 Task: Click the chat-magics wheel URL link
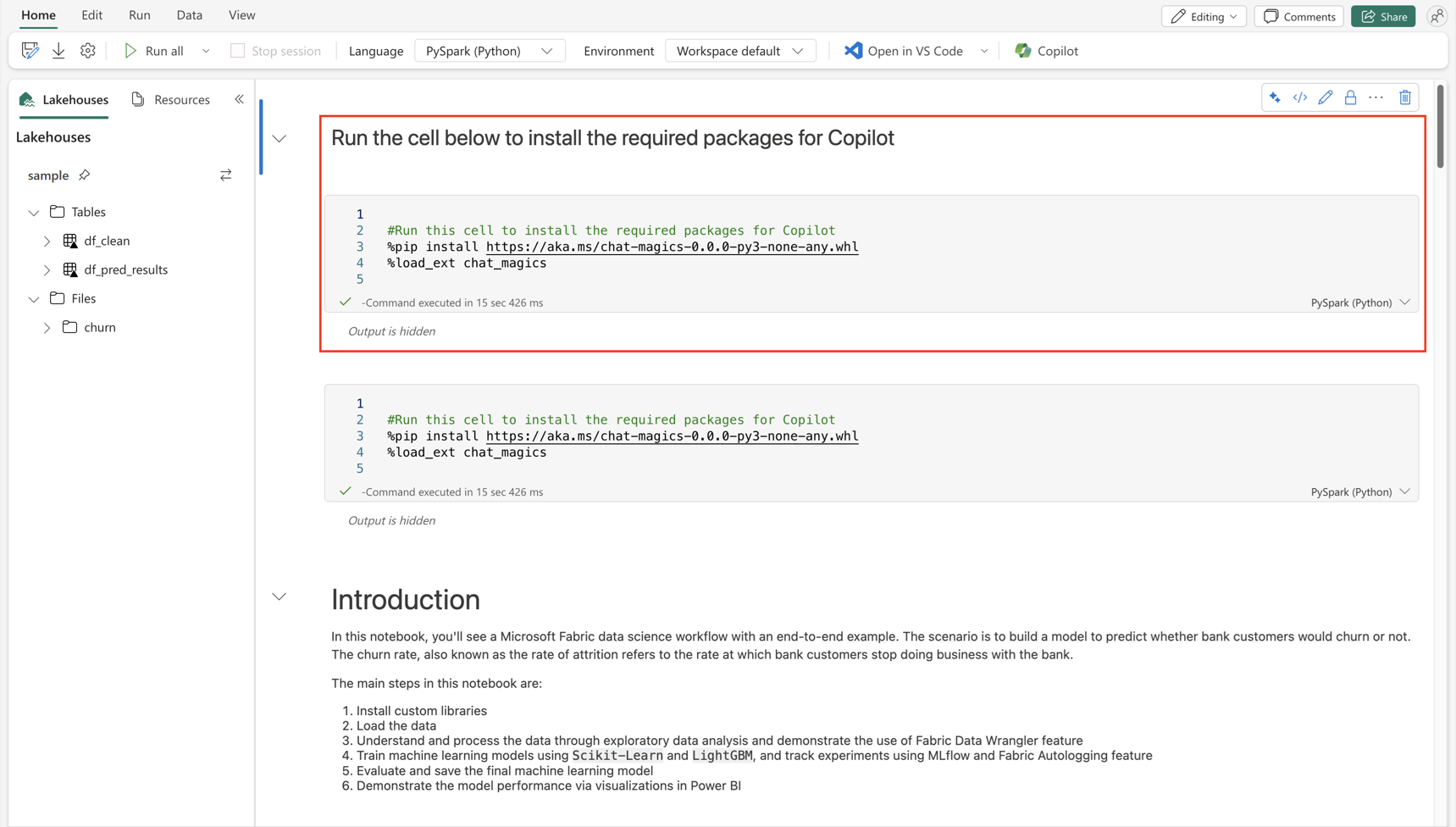point(672,247)
